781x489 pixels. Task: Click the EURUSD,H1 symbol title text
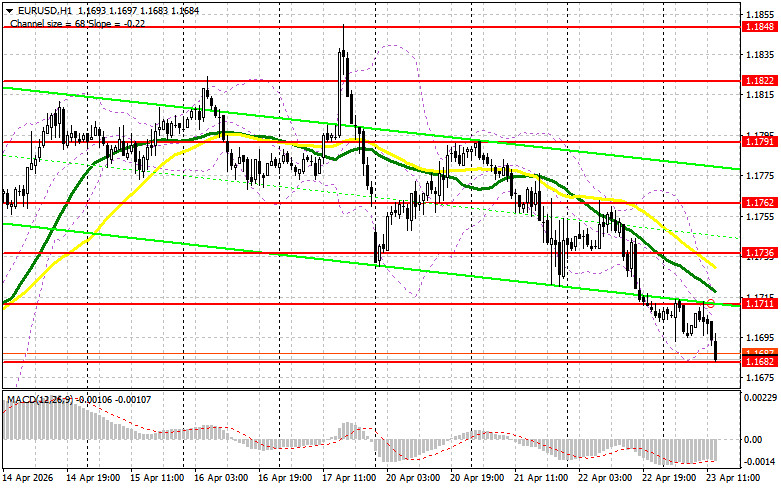(x=45, y=10)
